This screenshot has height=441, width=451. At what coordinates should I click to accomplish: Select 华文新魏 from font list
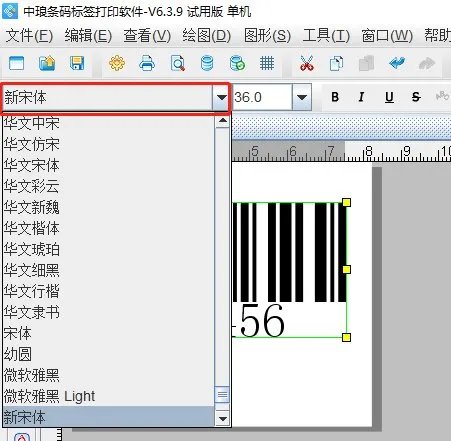[108, 207]
